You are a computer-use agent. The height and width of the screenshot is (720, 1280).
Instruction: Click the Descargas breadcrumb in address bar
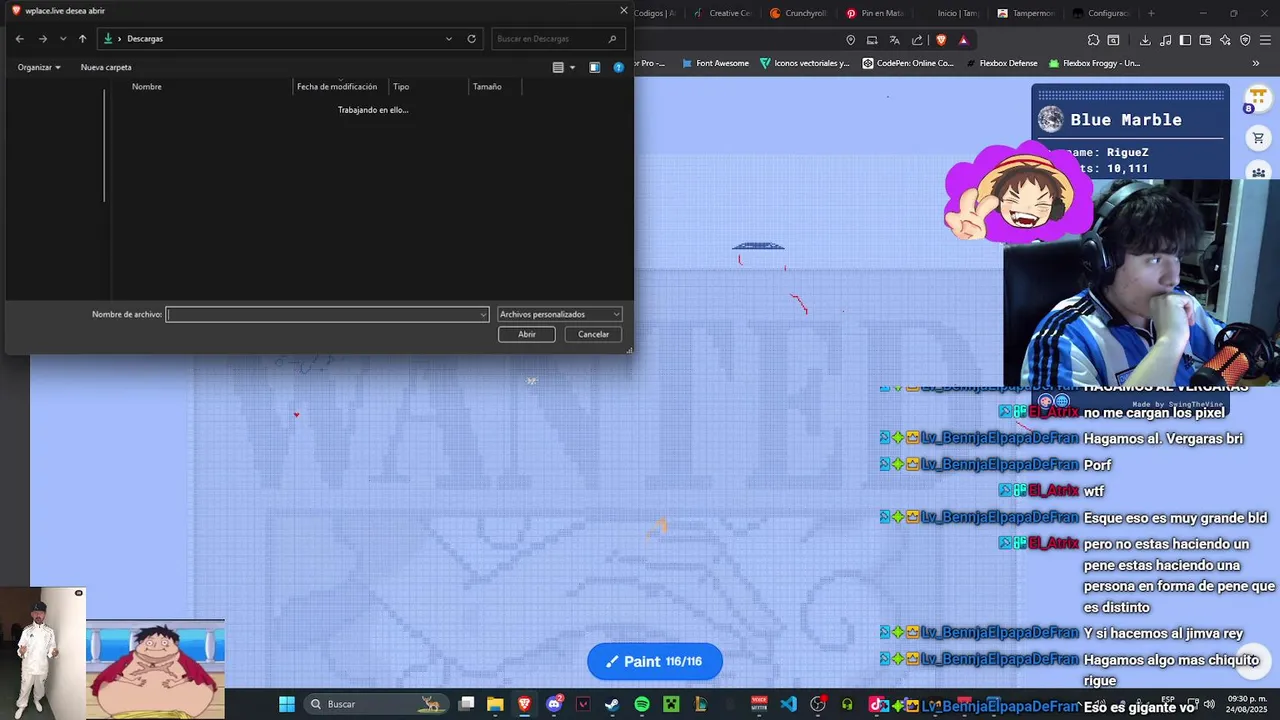click(x=145, y=39)
